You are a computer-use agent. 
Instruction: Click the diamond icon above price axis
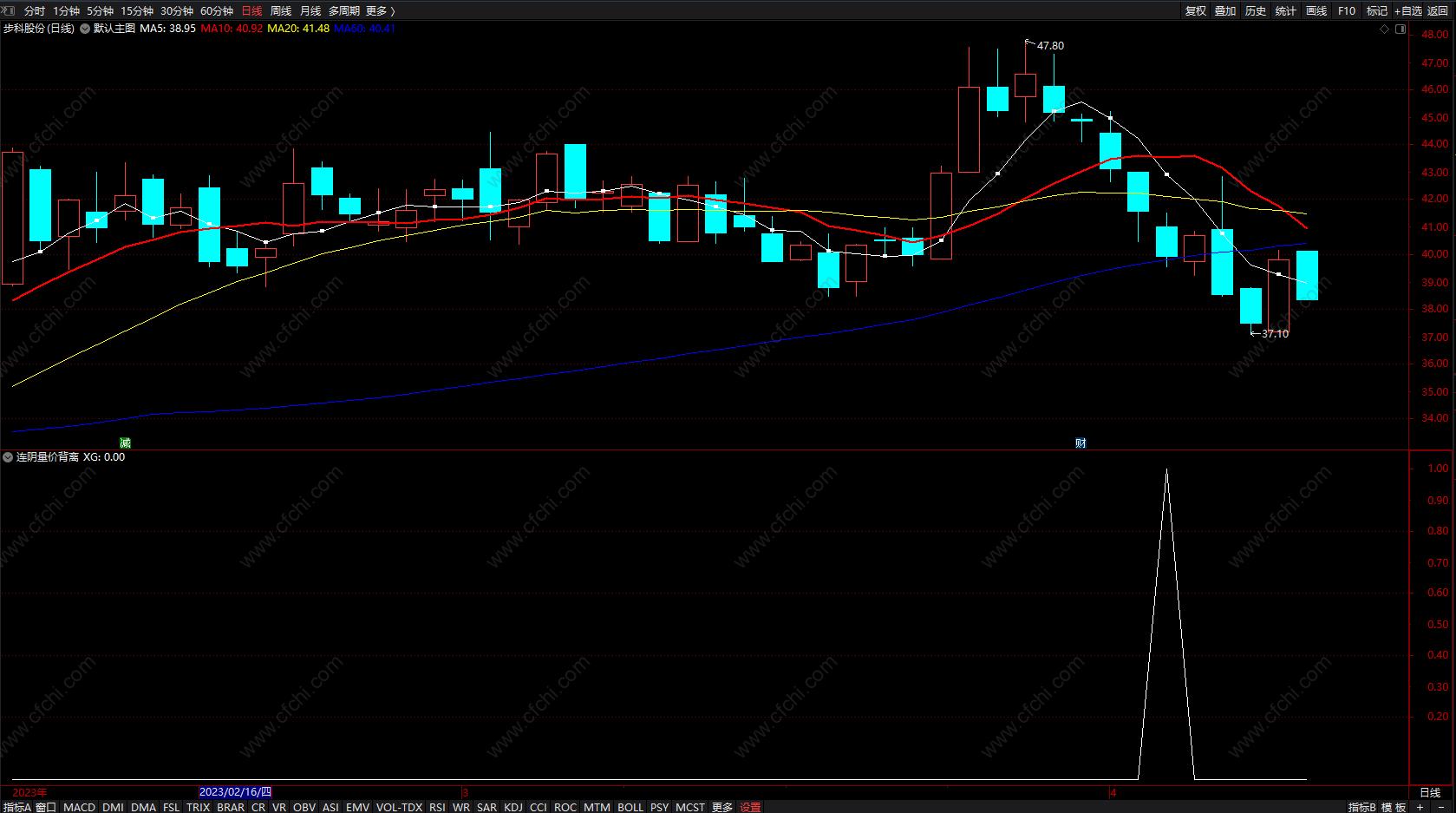point(1385,30)
